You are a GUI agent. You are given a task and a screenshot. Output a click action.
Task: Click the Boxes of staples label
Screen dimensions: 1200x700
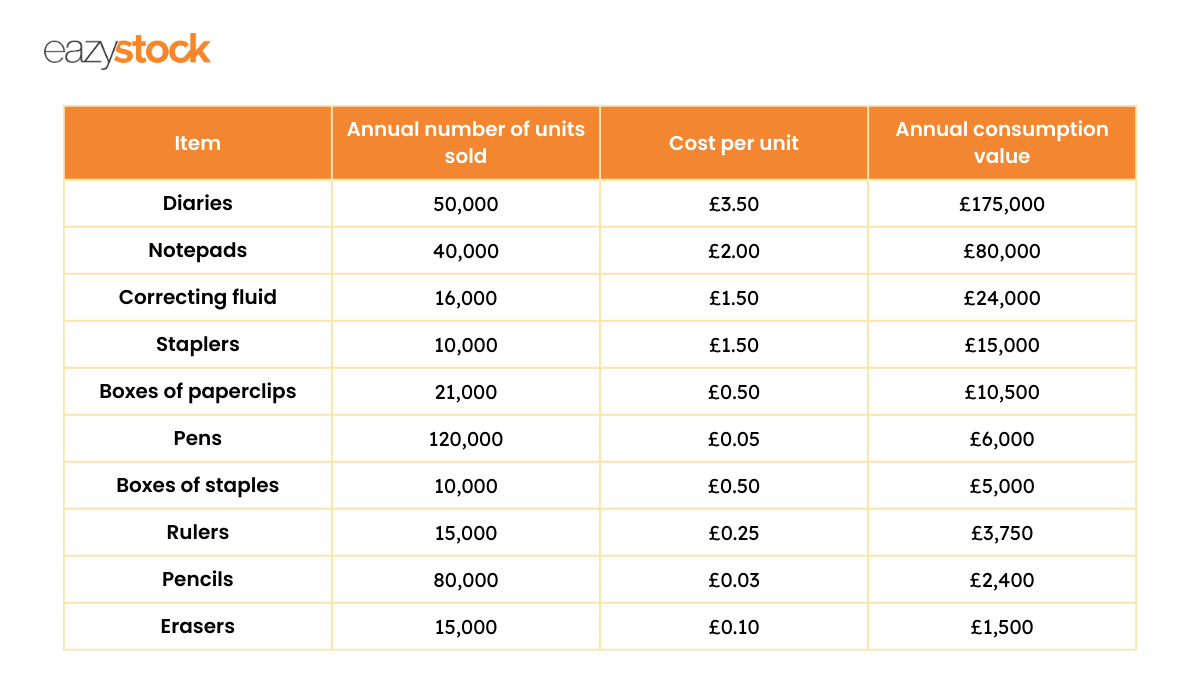197,485
